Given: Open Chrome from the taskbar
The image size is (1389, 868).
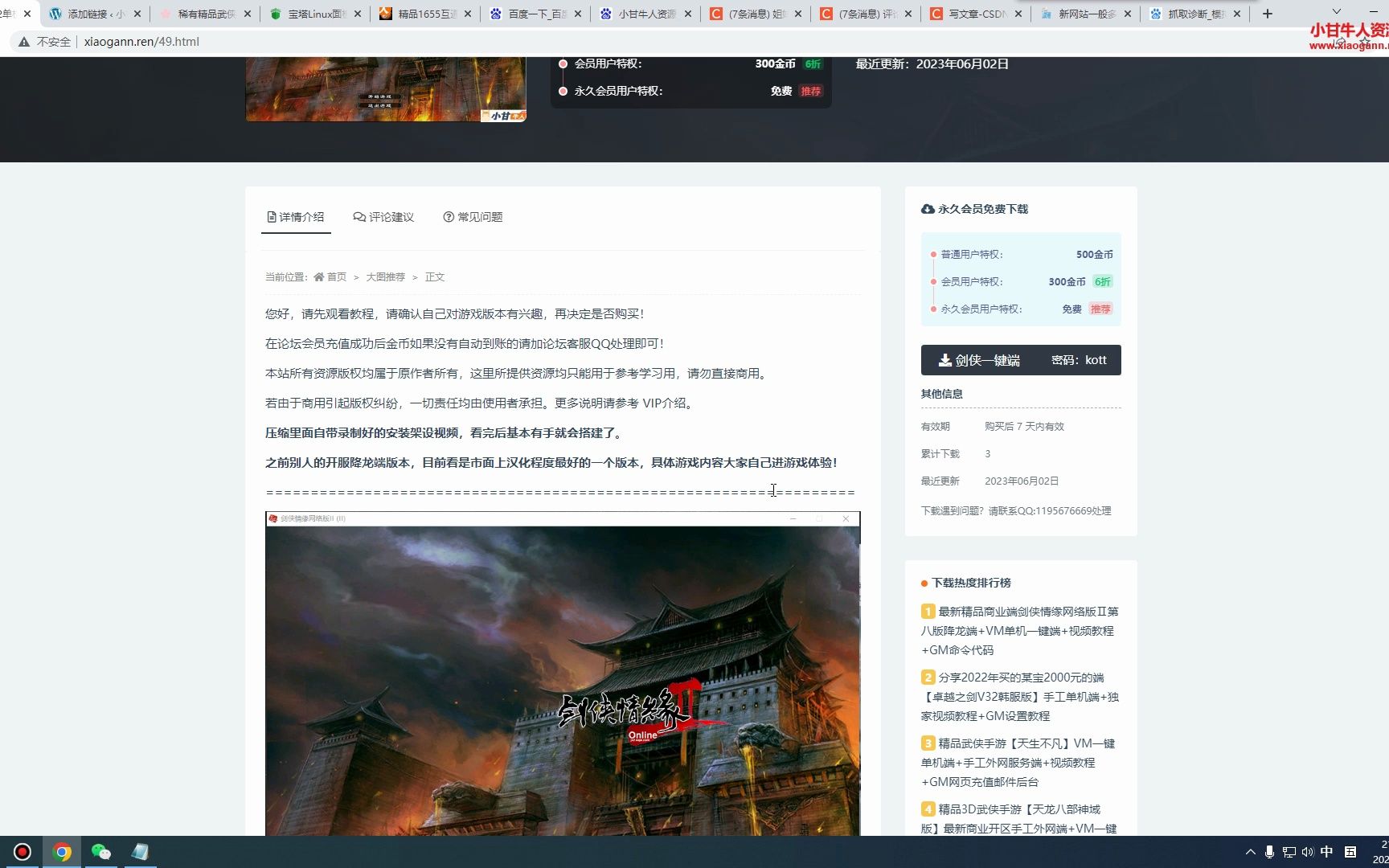Looking at the screenshot, I should (x=62, y=852).
